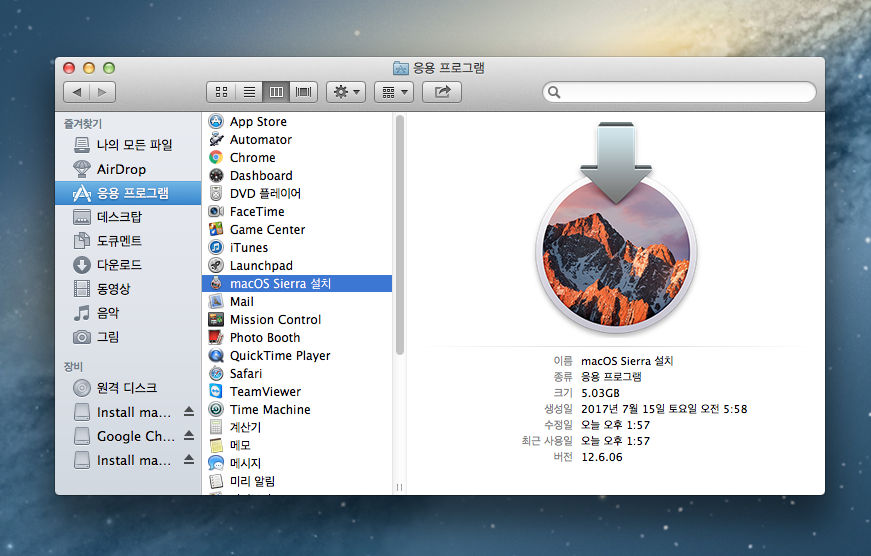
Task: Focus the Finder search field
Action: (679, 92)
